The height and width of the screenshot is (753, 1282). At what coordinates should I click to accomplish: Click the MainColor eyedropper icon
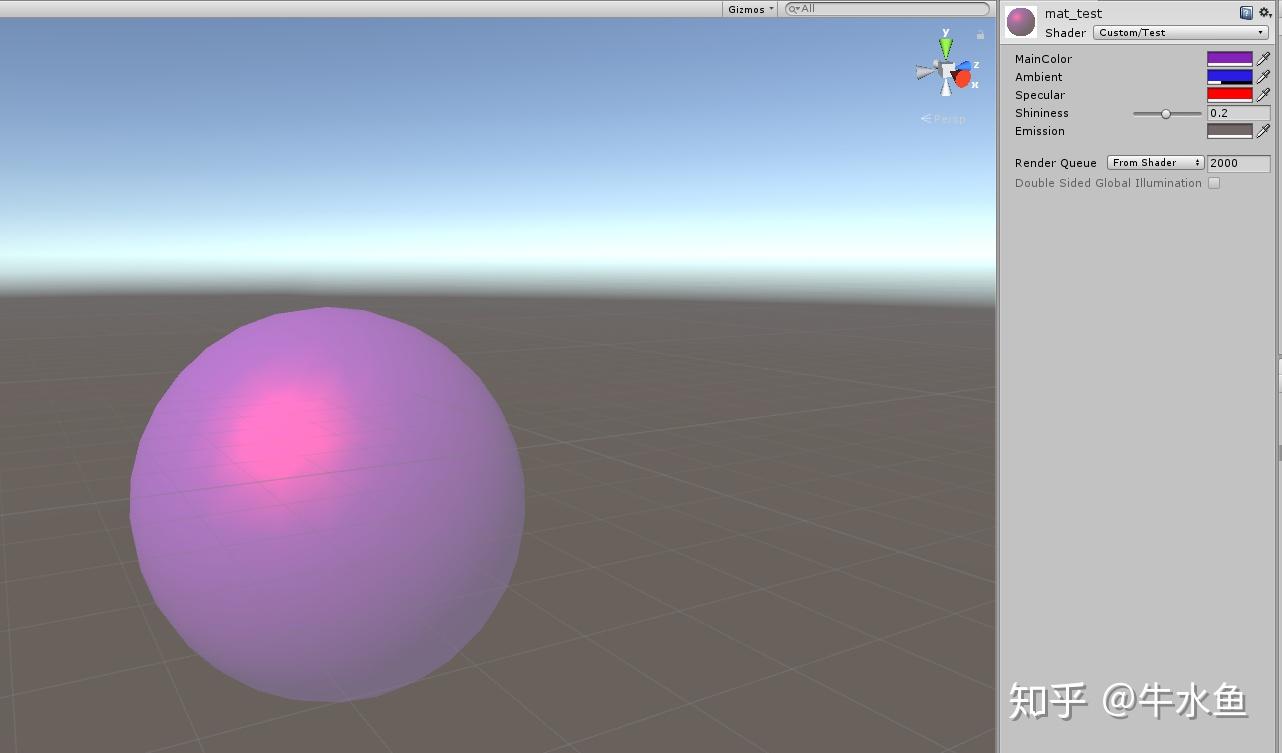(1264, 58)
